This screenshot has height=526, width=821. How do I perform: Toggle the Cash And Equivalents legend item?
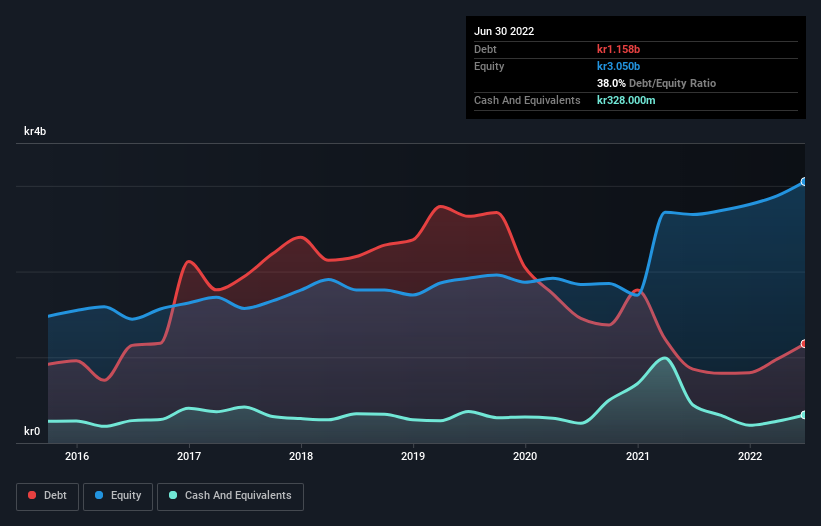[230, 495]
